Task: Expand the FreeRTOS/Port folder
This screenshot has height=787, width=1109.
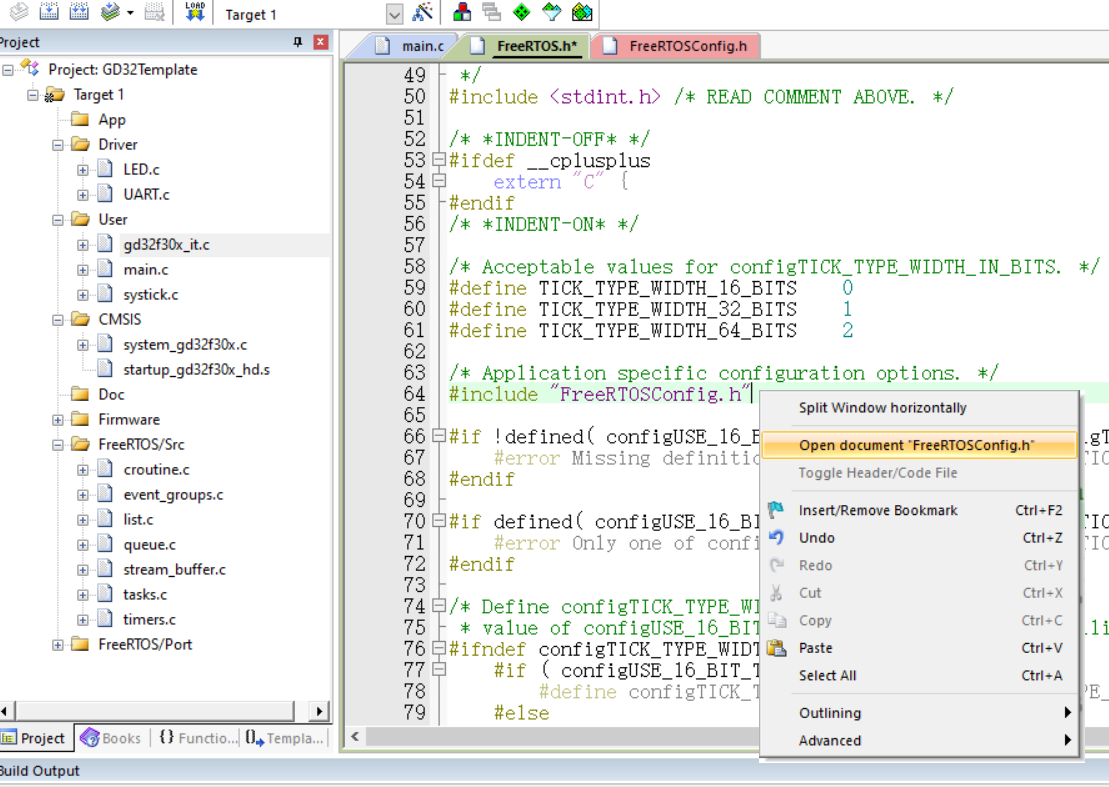Action: 58,645
